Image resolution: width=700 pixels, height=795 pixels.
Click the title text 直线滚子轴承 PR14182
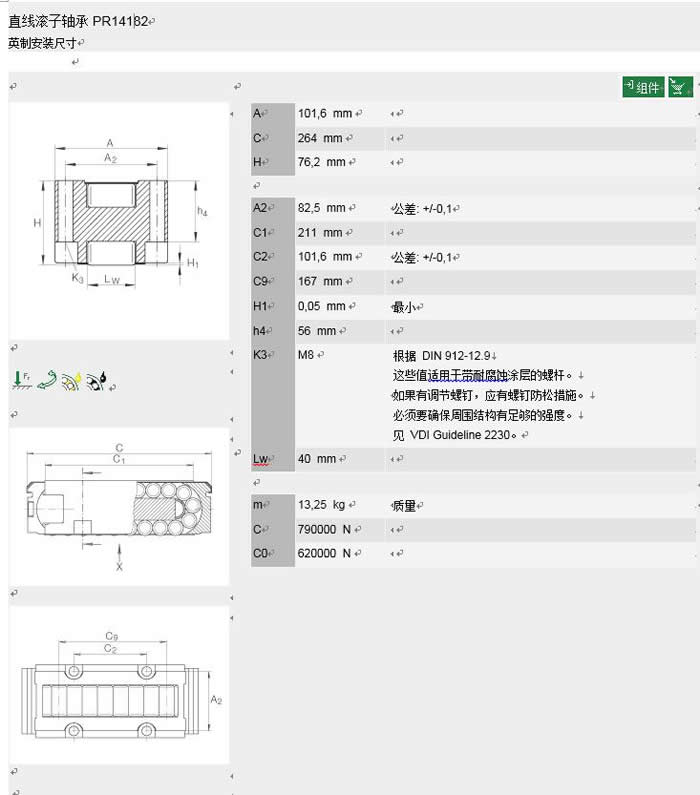tap(80, 21)
